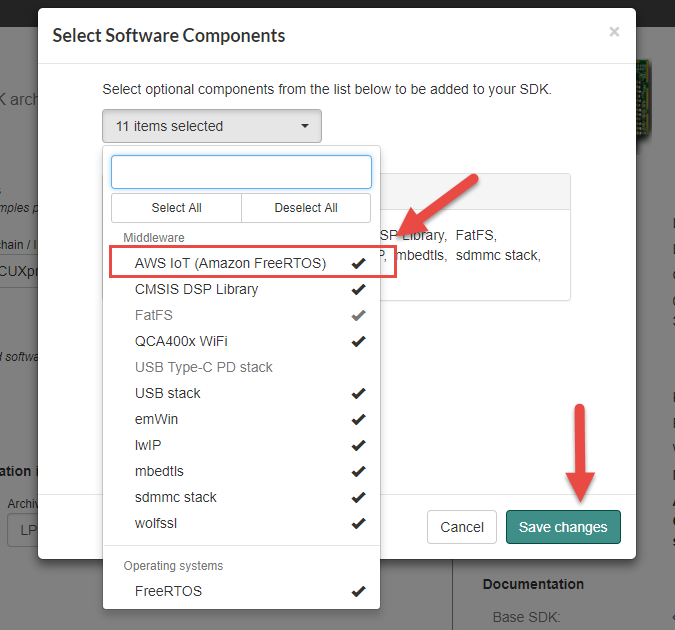Uncheck the CMSIS DSP Library item
Image resolution: width=675 pixels, height=630 pixels.
[358, 289]
